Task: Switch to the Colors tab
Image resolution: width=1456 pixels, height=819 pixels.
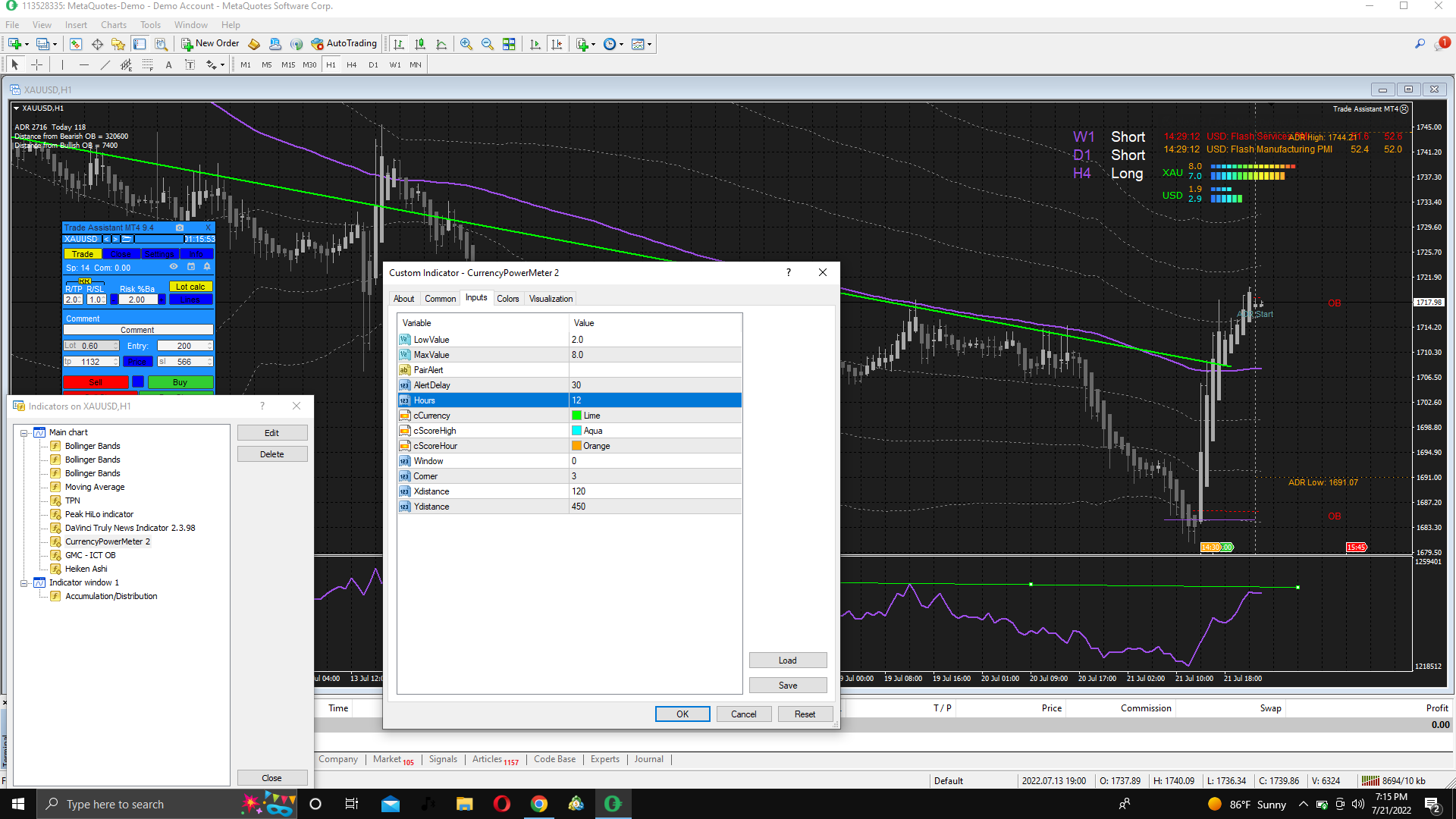Action: pos(507,299)
